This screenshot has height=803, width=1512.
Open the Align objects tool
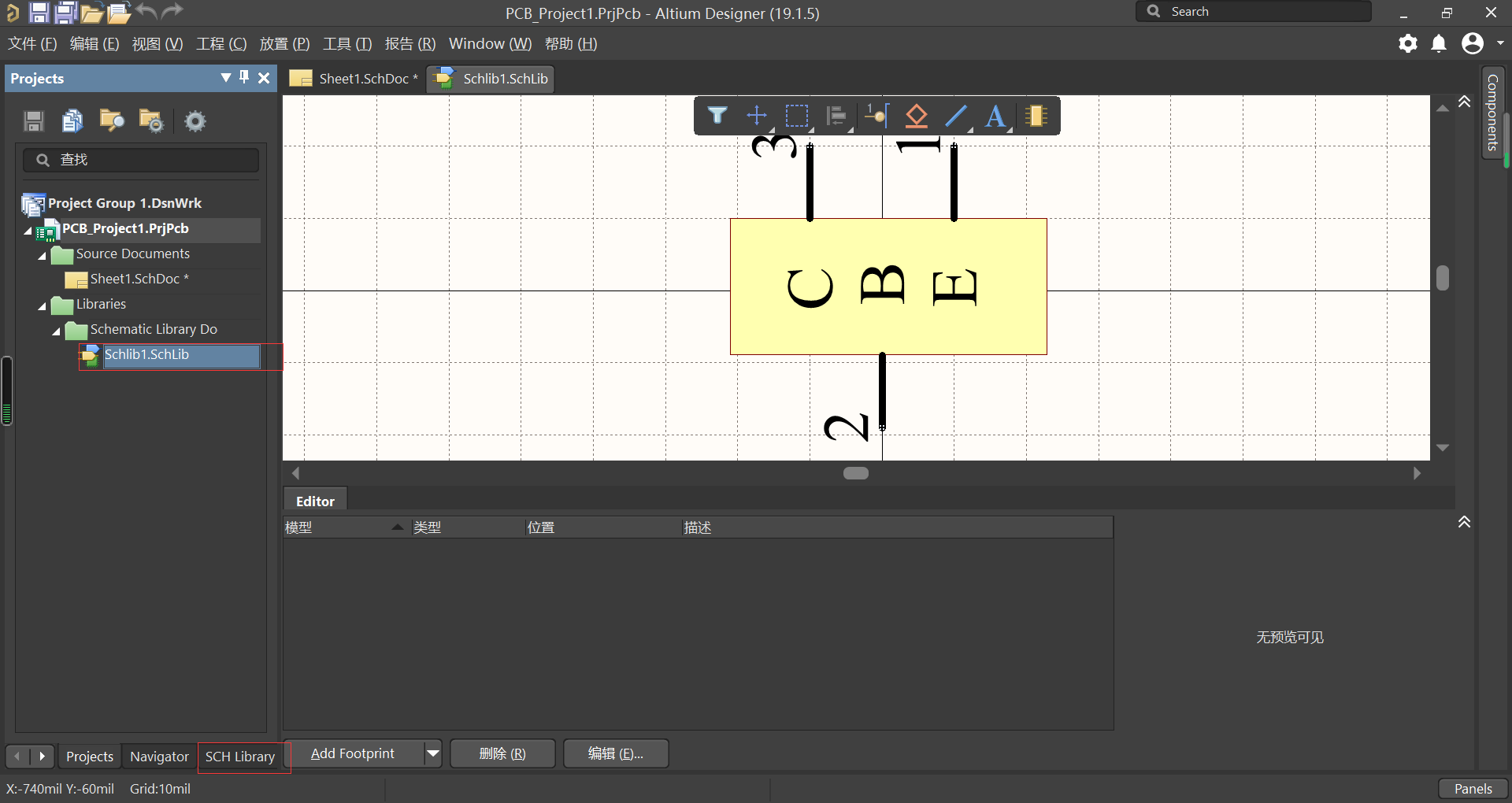[x=836, y=116]
